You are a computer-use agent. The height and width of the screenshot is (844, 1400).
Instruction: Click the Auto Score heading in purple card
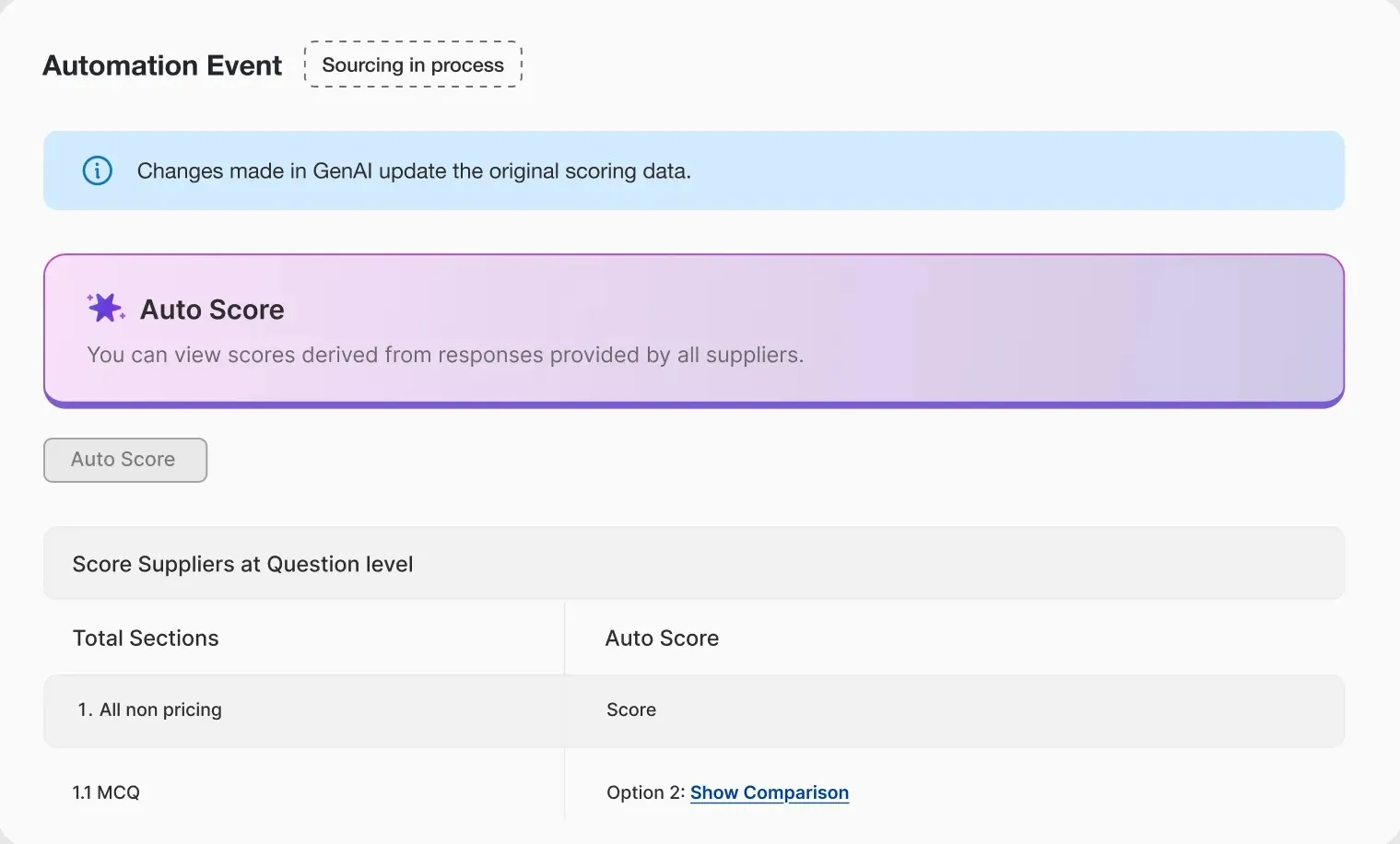(x=212, y=310)
